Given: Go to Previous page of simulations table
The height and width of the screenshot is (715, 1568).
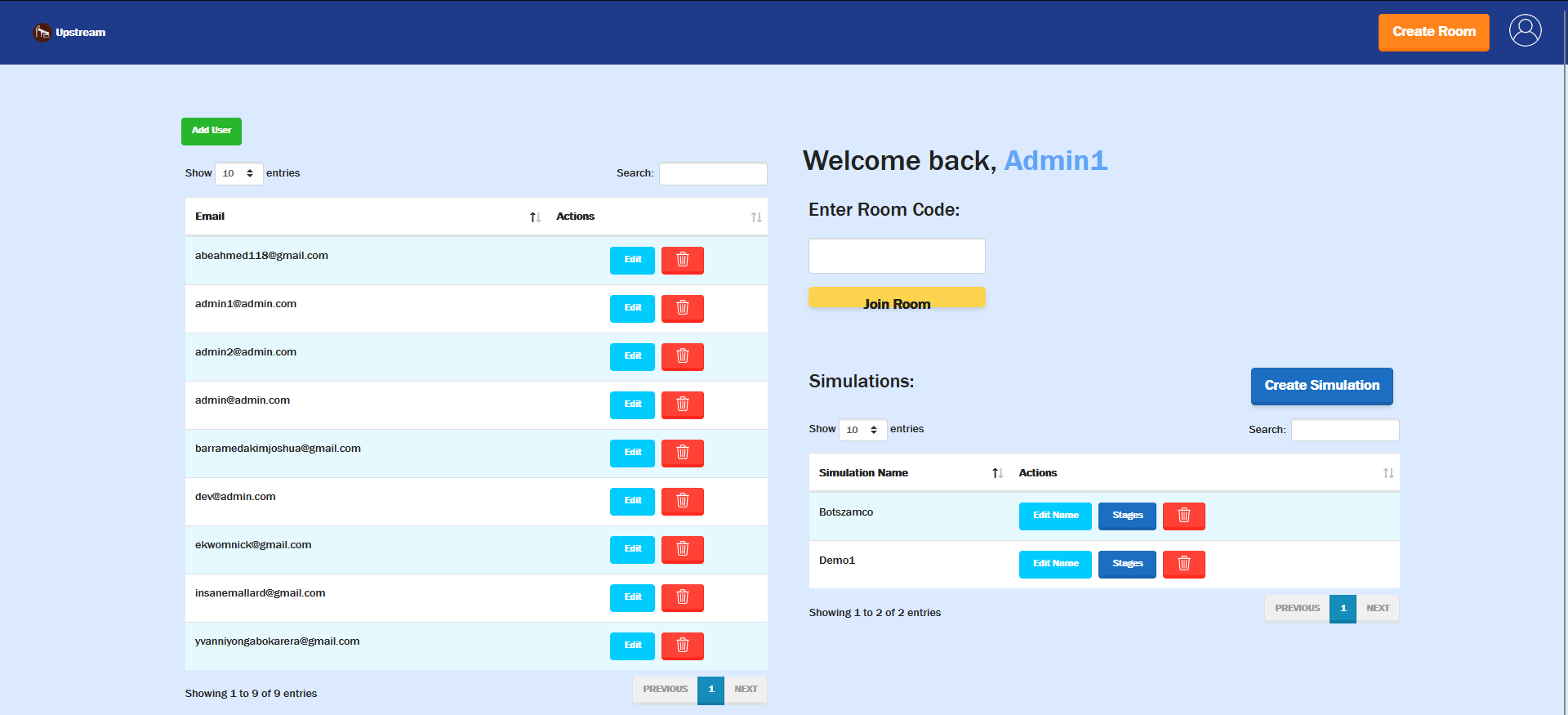Looking at the screenshot, I should point(1297,609).
